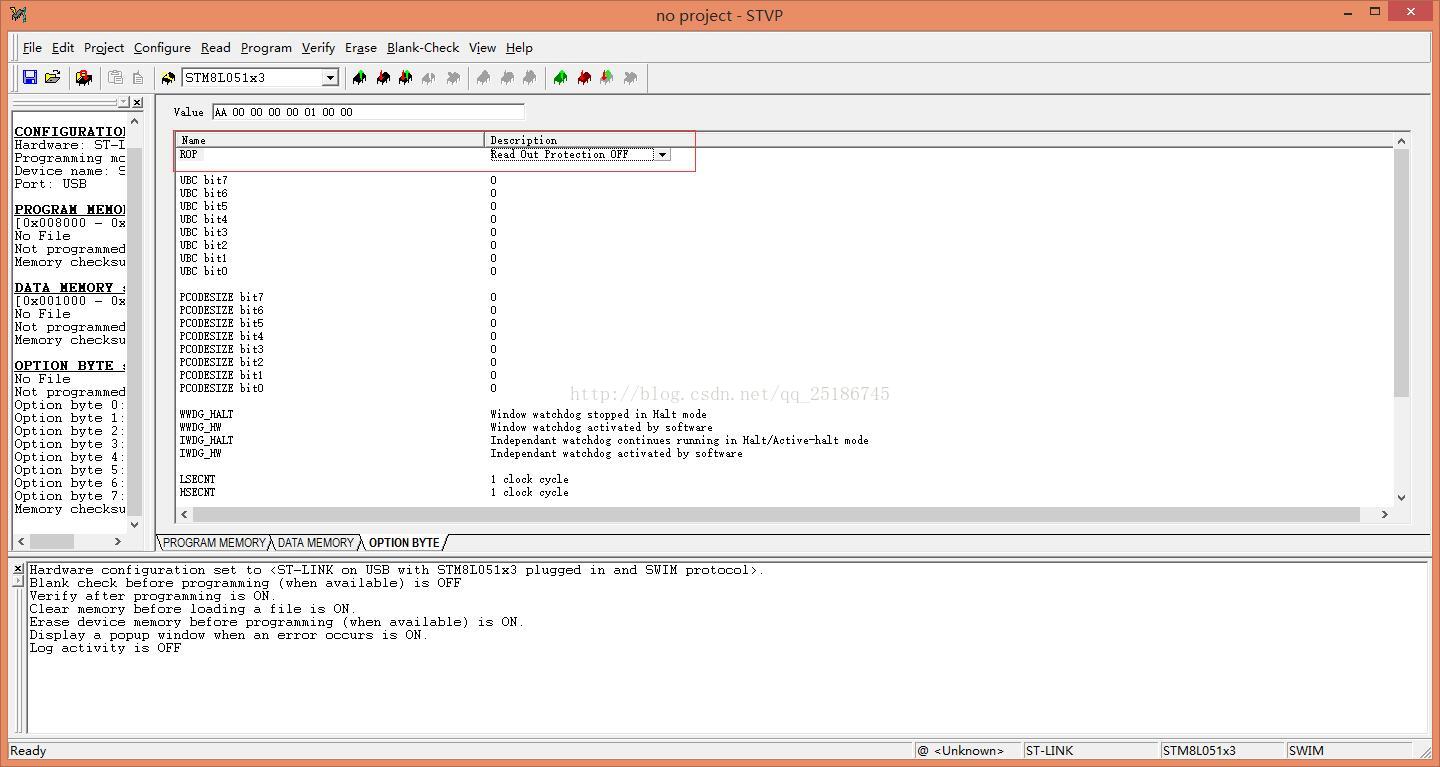Select the LSECNT option row
The height and width of the screenshot is (767, 1440).
click(197, 479)
